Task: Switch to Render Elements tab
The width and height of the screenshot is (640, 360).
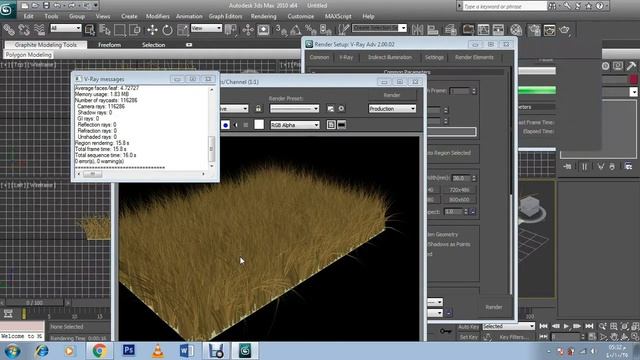Action: (x=474, y=57)
